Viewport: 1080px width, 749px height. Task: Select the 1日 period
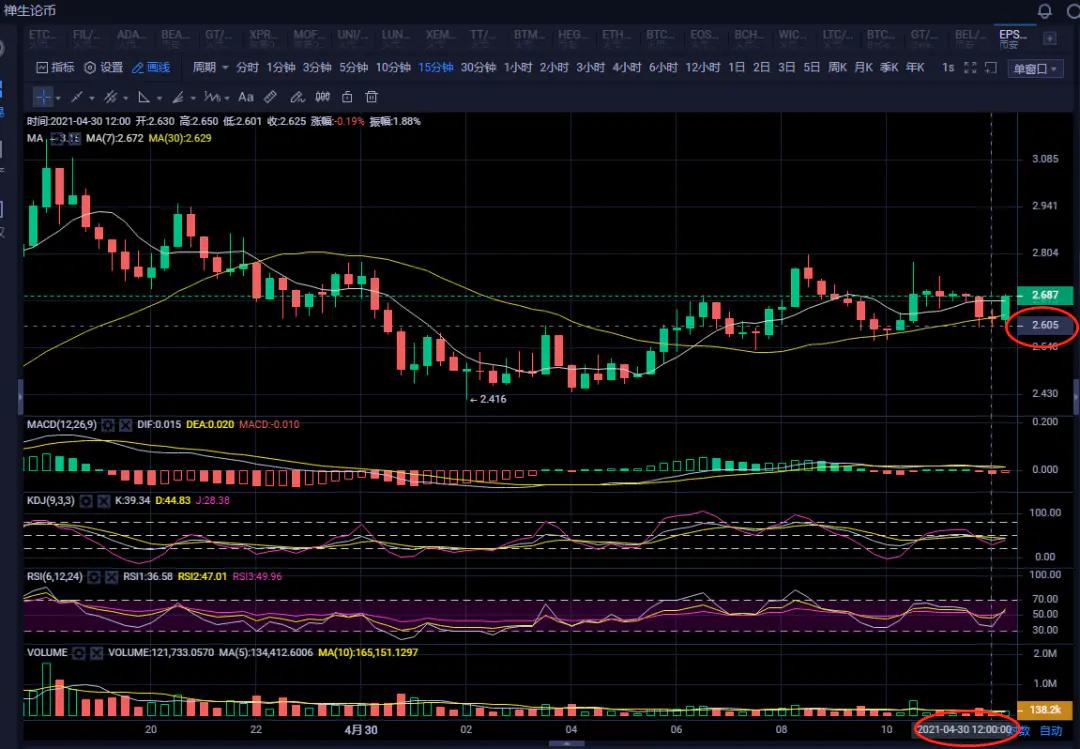point(737,68)
